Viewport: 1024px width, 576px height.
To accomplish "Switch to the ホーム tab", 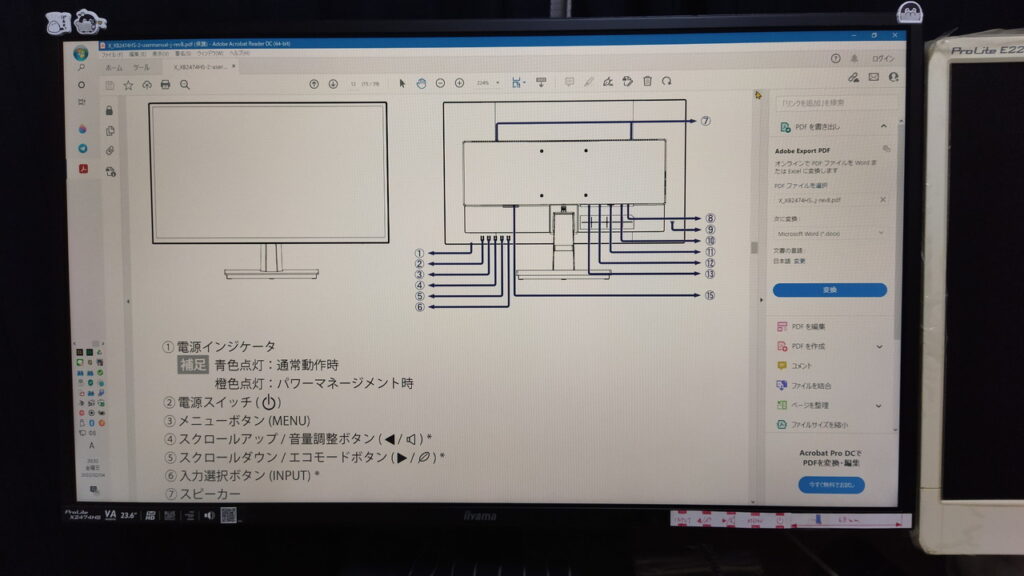I will [x=113, y=67].
